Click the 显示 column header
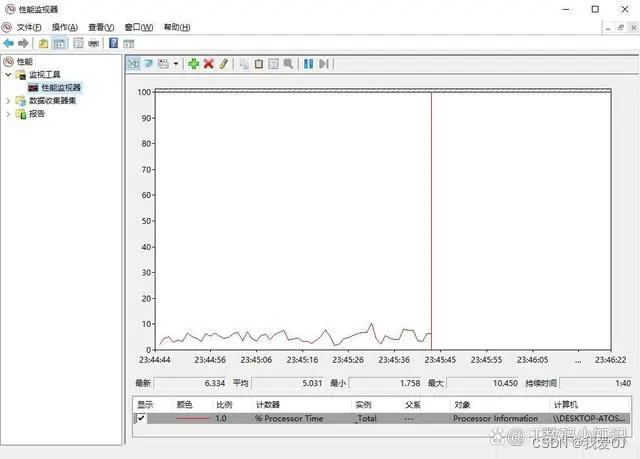 [x=145, y=405]
